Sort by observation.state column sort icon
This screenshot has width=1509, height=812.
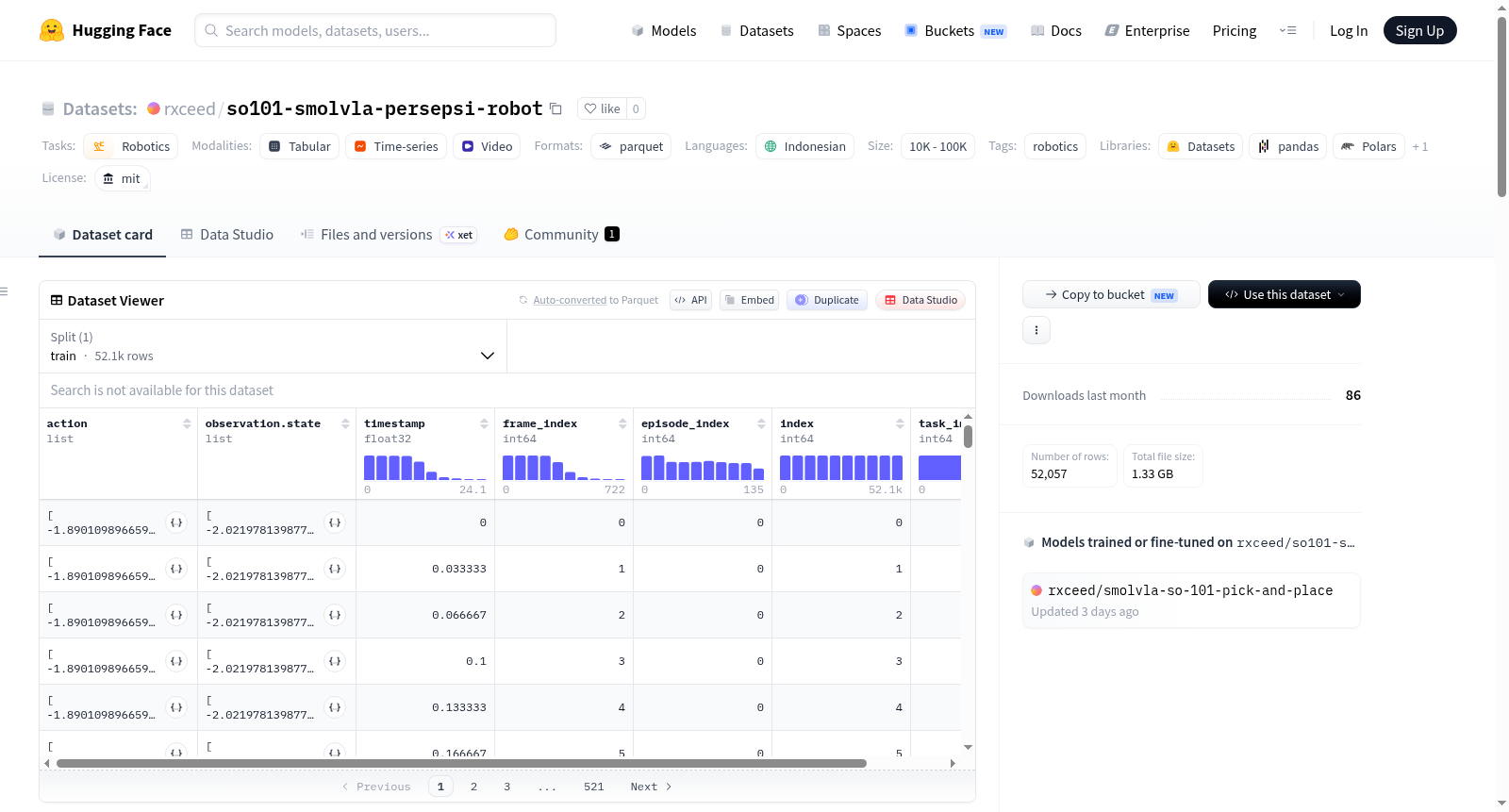click(345, 423)
